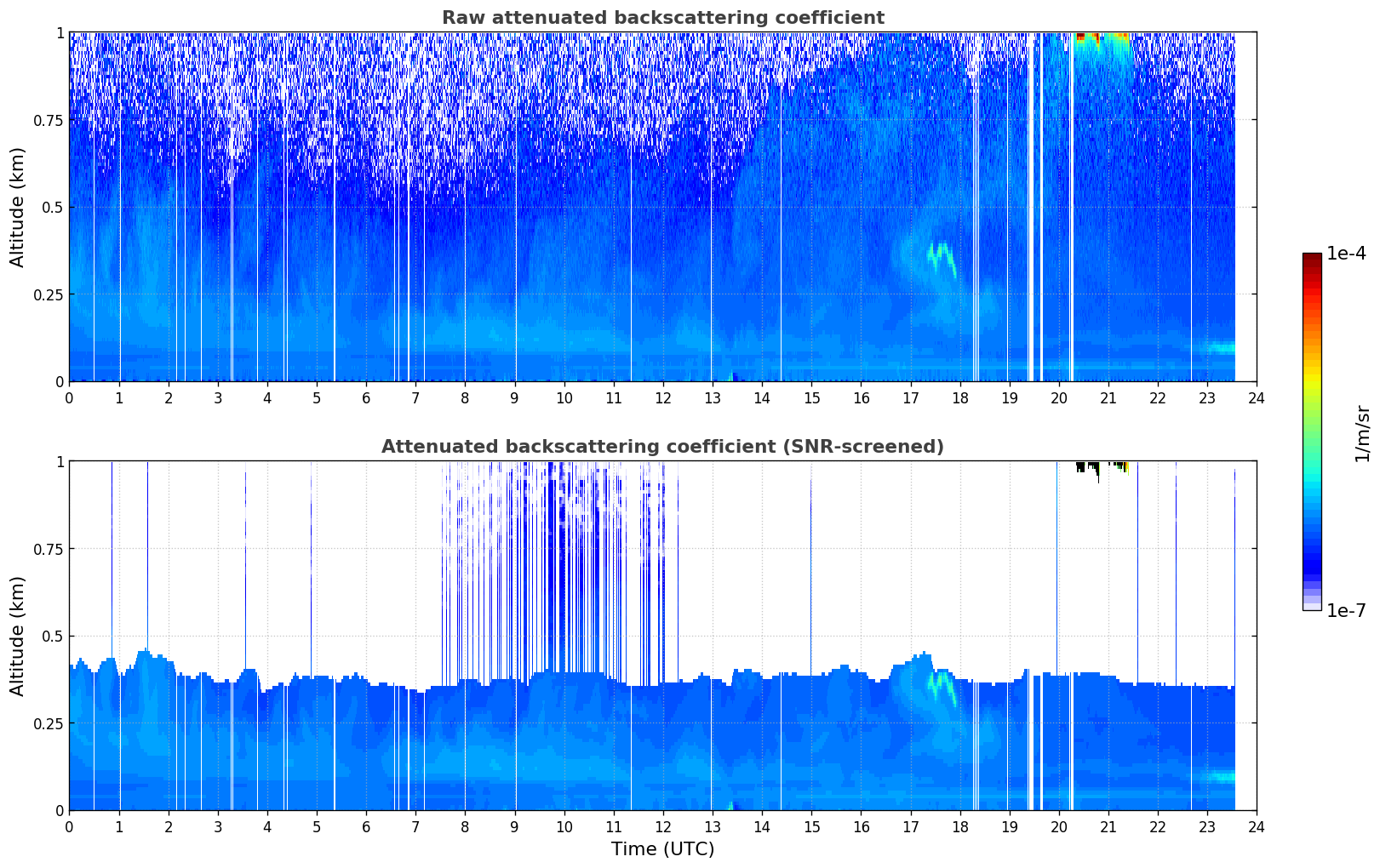The height and width of the screenshot is (868, 1380).
Task: Click the color scale bar
Action: [1312, 431]
